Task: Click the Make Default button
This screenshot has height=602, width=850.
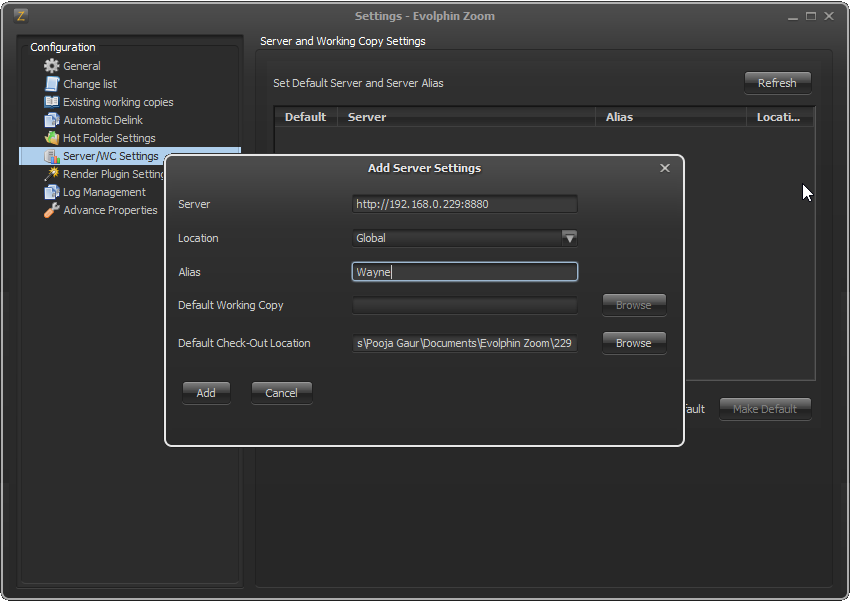Action: click(765, 409)
